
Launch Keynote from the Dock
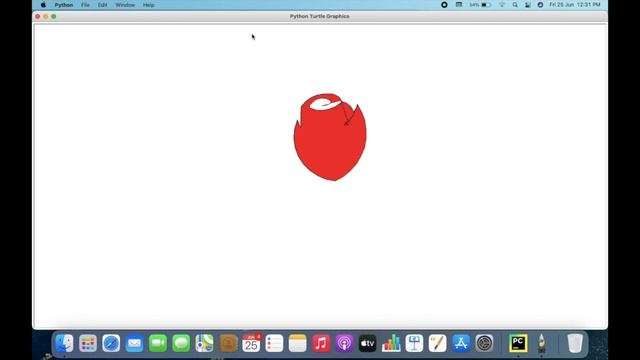pyautogui.click(x=414, y=343)
